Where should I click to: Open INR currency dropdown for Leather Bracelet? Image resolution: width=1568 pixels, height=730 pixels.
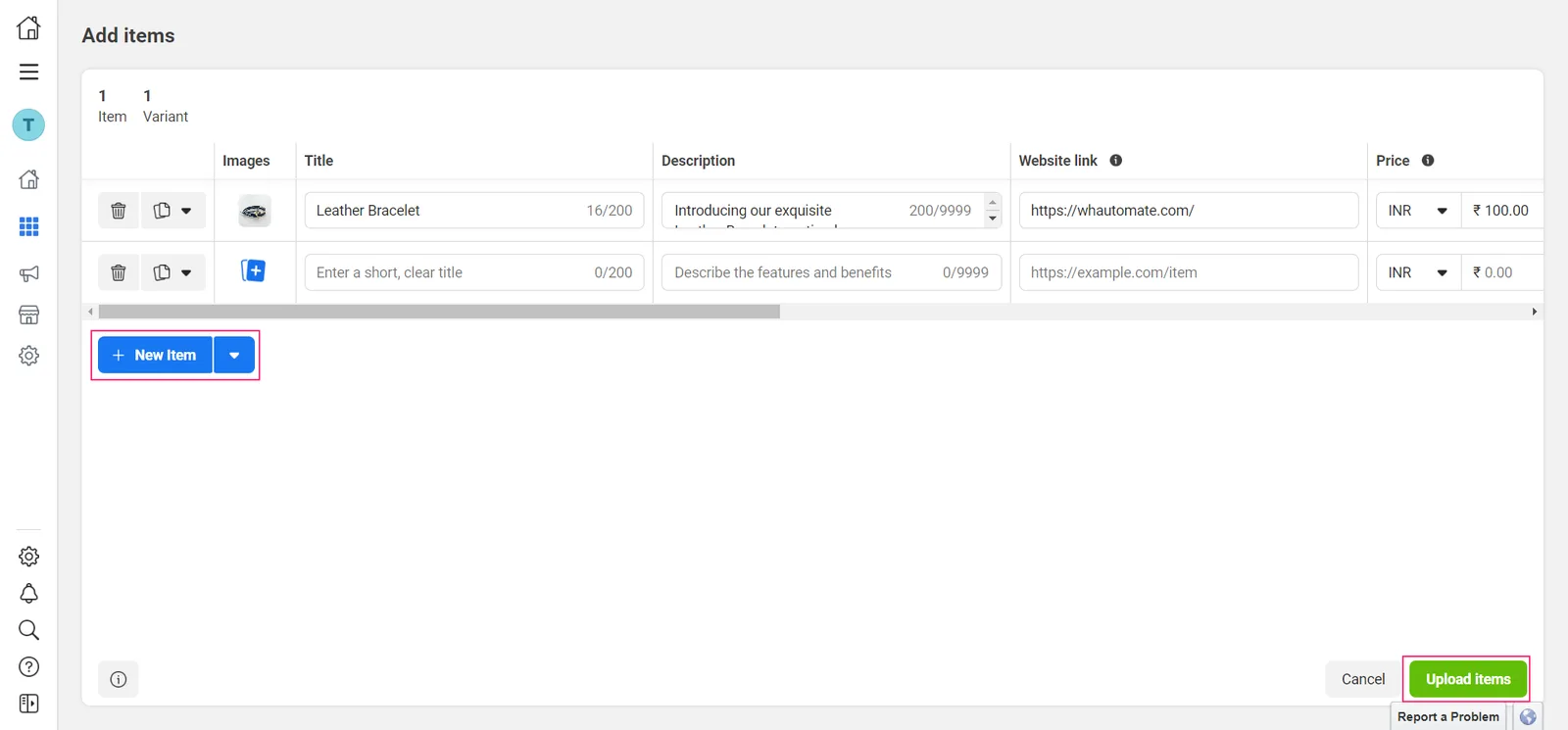[1418, 211]
